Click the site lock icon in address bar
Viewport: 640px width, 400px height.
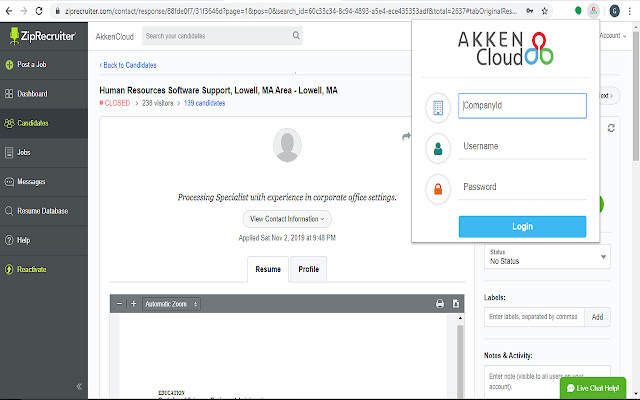(x=58, y=11)
